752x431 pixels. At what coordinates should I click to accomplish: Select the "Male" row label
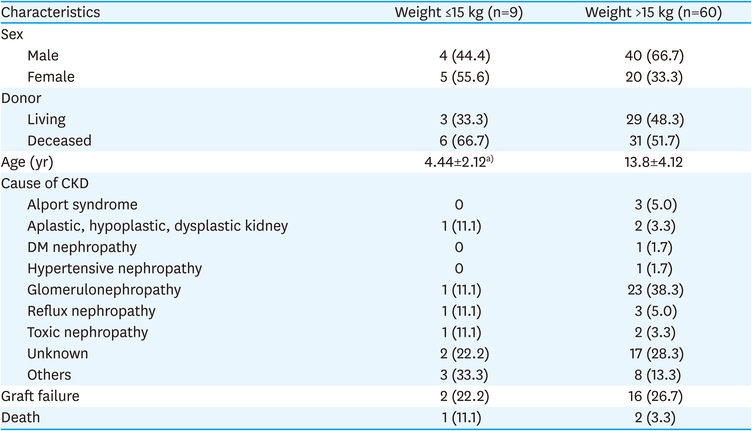45,57
